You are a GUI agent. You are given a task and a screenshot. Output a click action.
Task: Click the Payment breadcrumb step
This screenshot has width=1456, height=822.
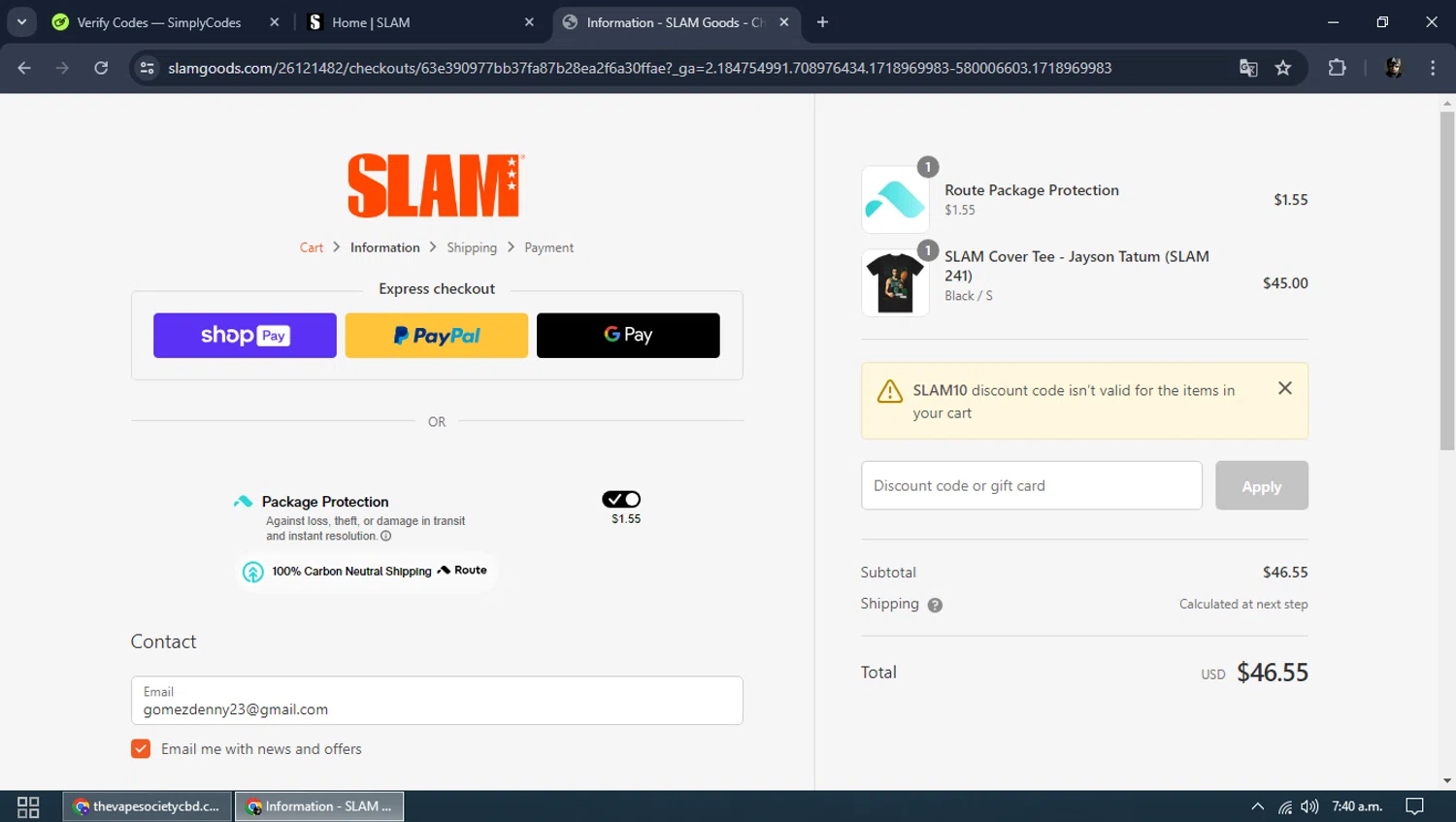point(548,247)
